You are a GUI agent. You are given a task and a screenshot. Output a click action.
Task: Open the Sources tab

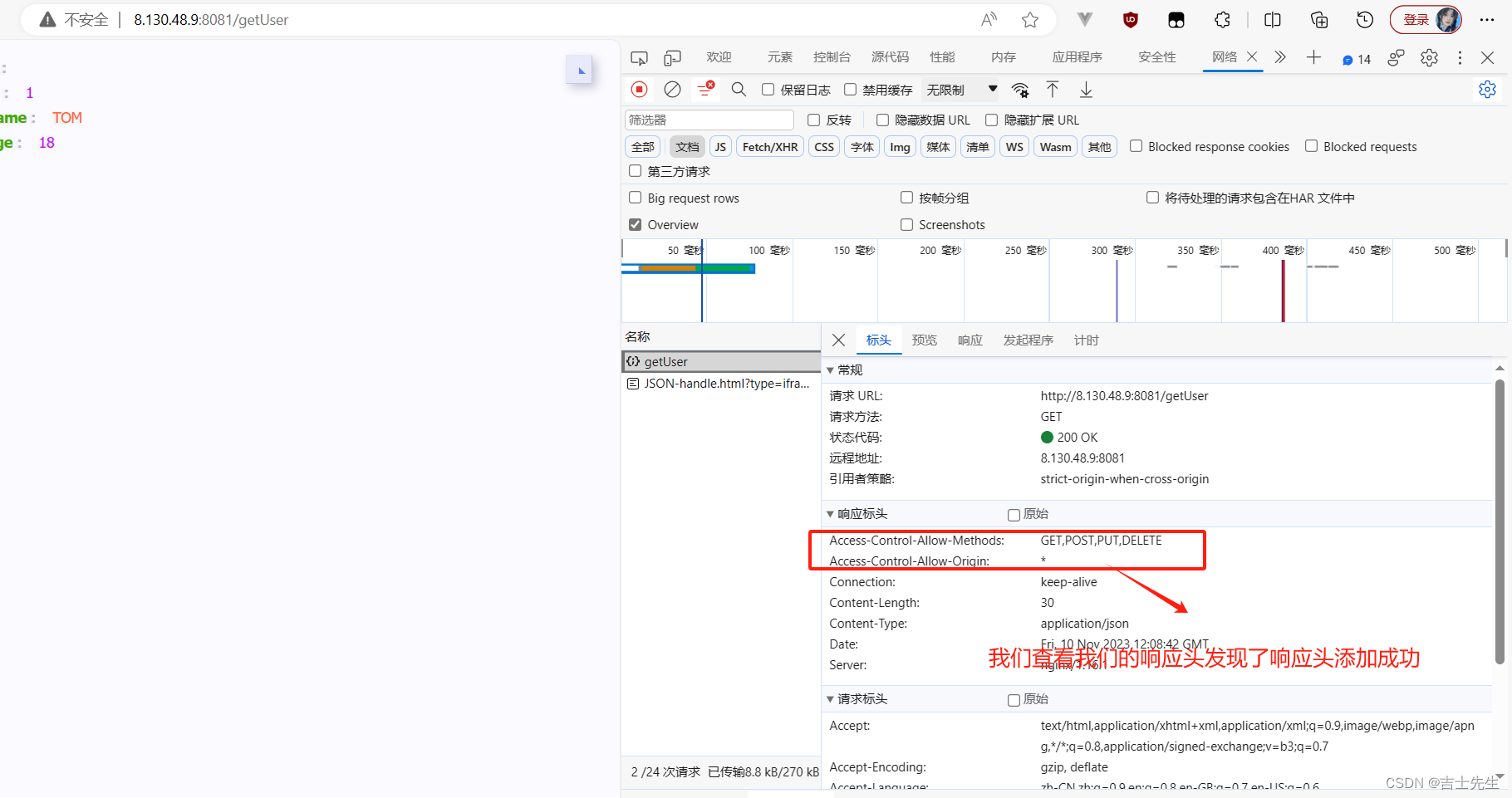coord(890,57)
